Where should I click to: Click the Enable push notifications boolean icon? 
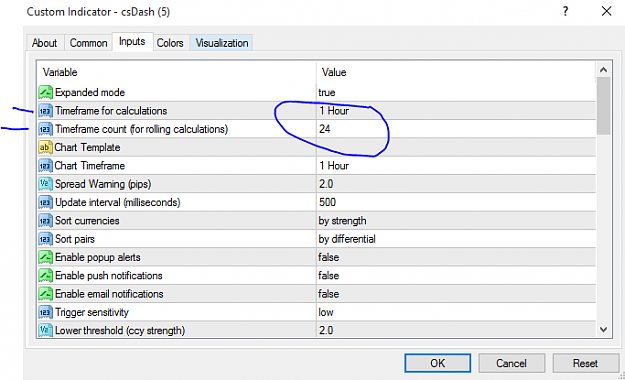[x=45, y=276]
